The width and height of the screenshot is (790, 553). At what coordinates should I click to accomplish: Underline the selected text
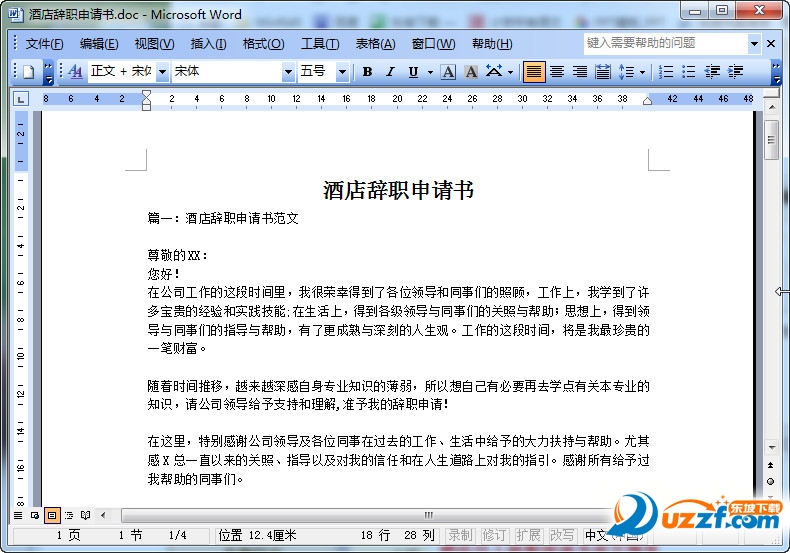(x=413, y=72)
